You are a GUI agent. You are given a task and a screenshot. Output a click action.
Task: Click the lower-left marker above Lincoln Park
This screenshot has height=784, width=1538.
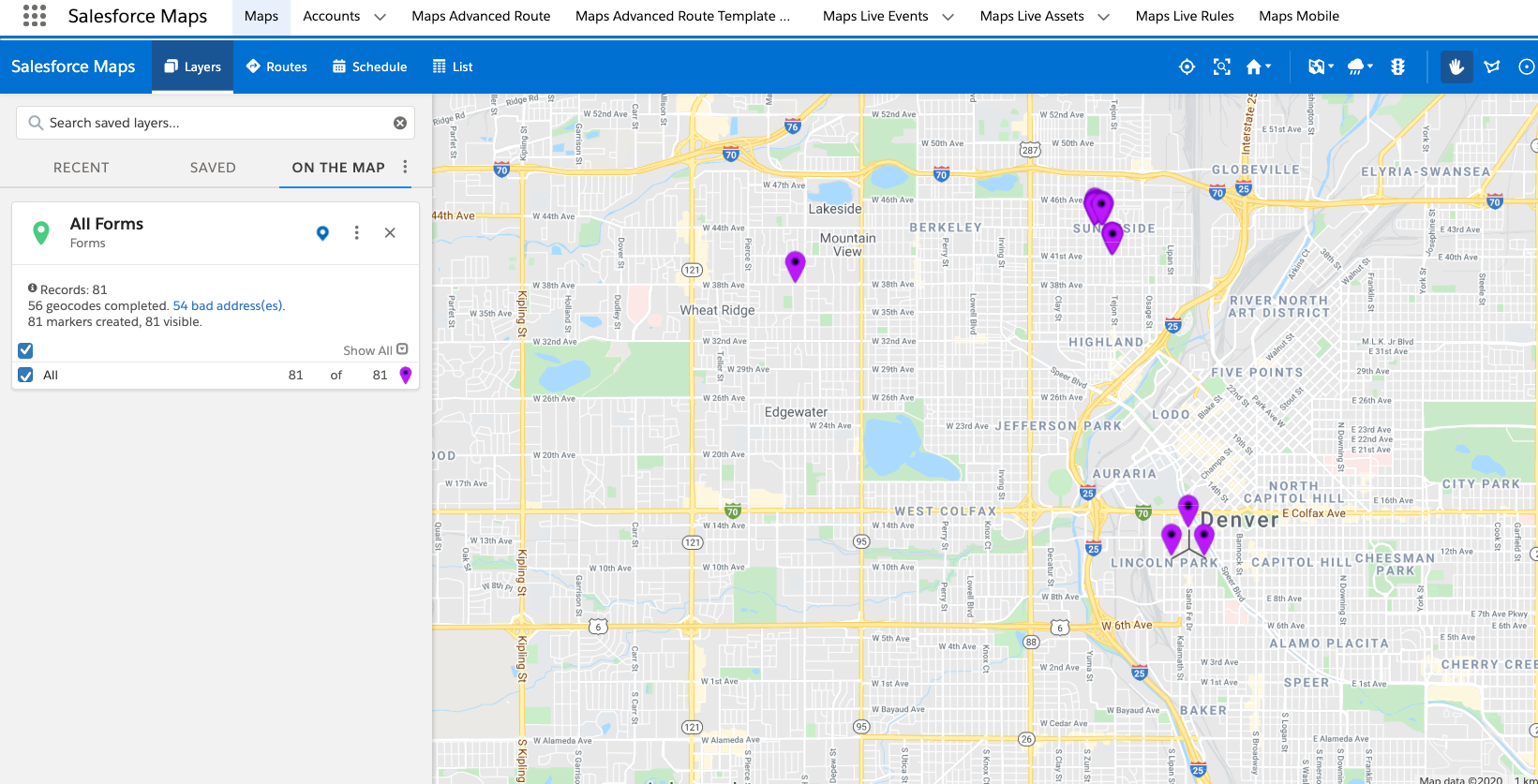coord(1172,540)
